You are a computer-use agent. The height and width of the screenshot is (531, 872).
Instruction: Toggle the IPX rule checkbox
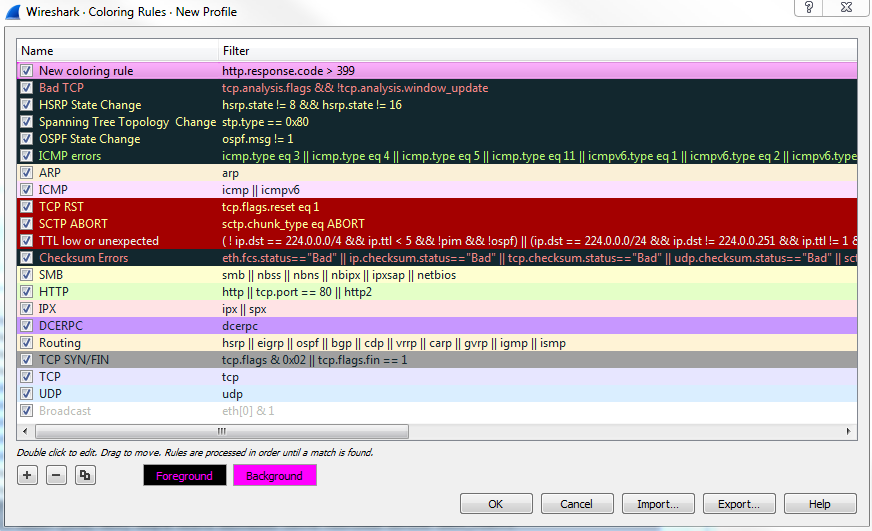pos(26,309)
